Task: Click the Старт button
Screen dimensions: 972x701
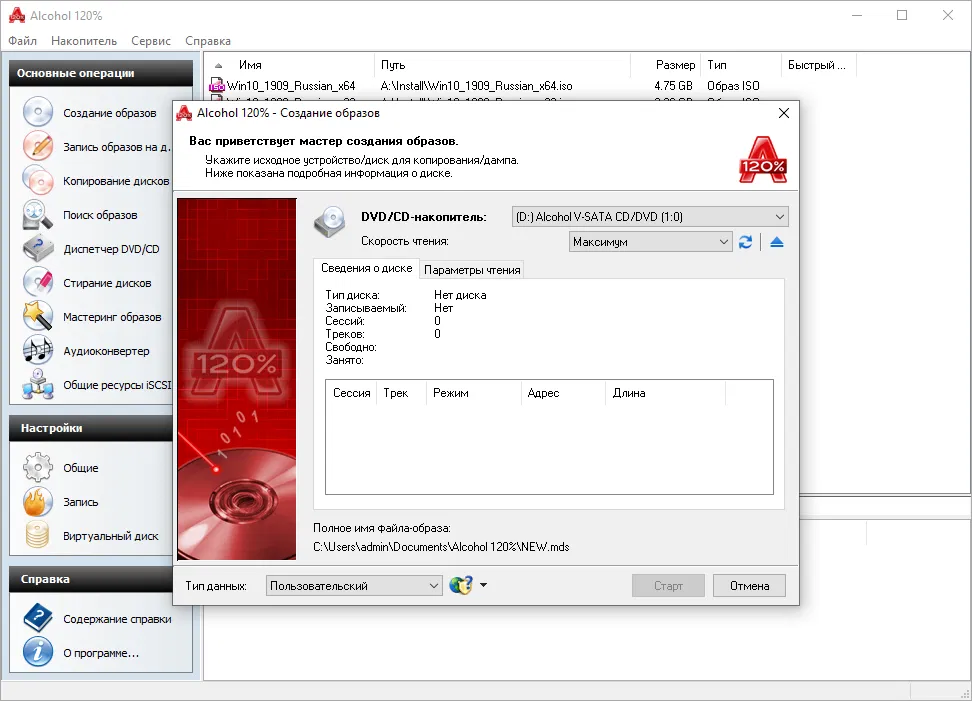Action: pos(668,586)
